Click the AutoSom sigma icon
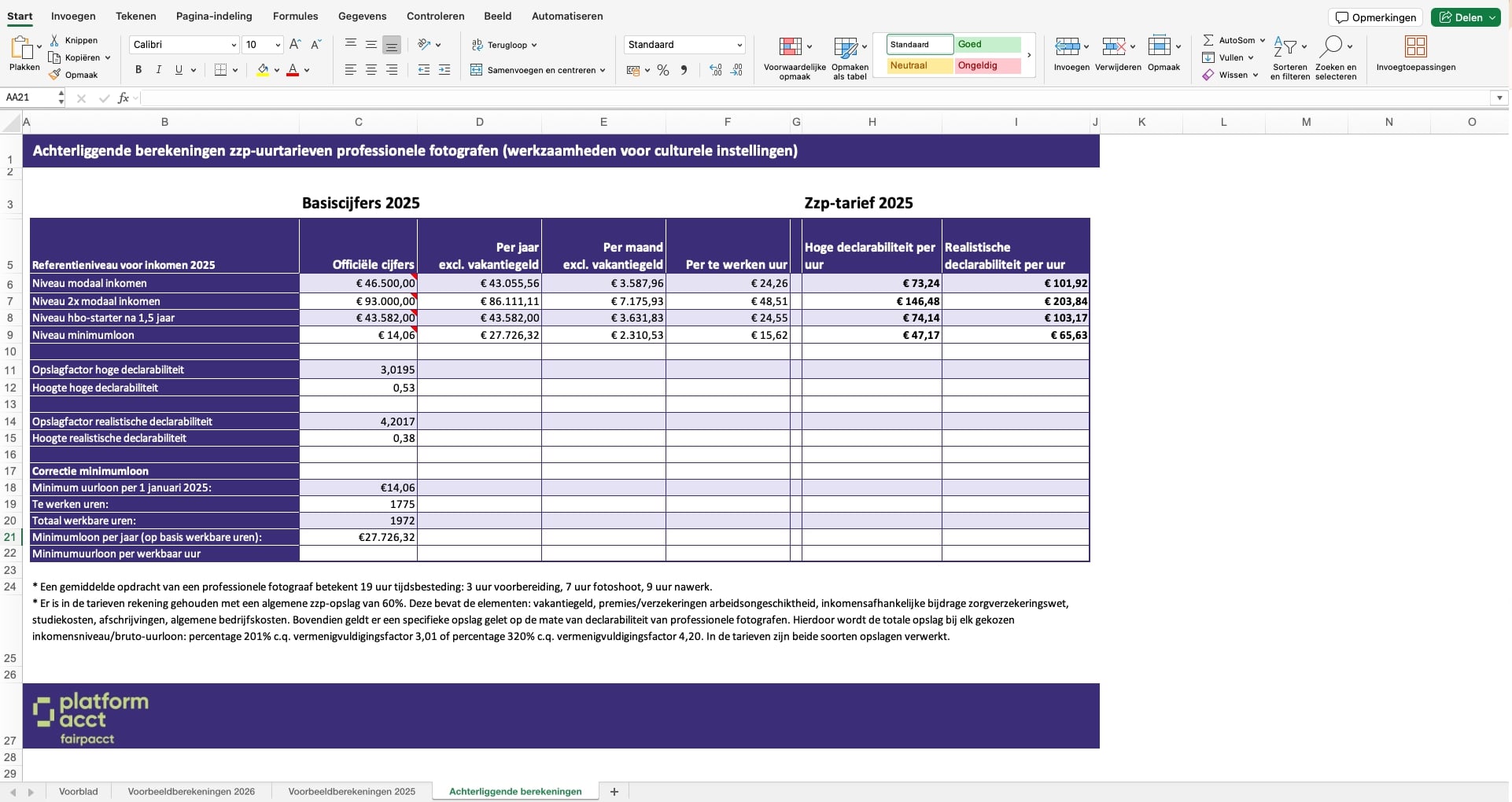 (1208, 40)
